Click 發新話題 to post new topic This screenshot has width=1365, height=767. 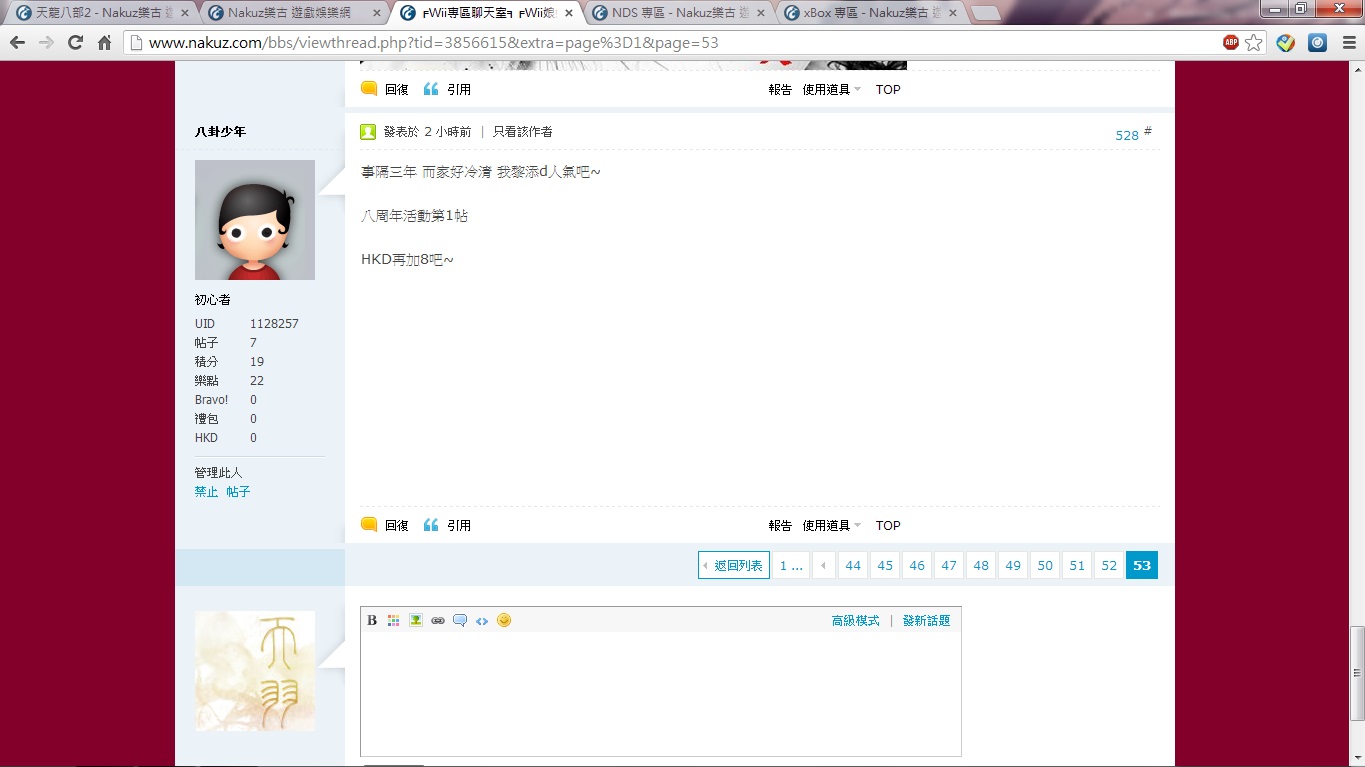click(x=927, y=621)
